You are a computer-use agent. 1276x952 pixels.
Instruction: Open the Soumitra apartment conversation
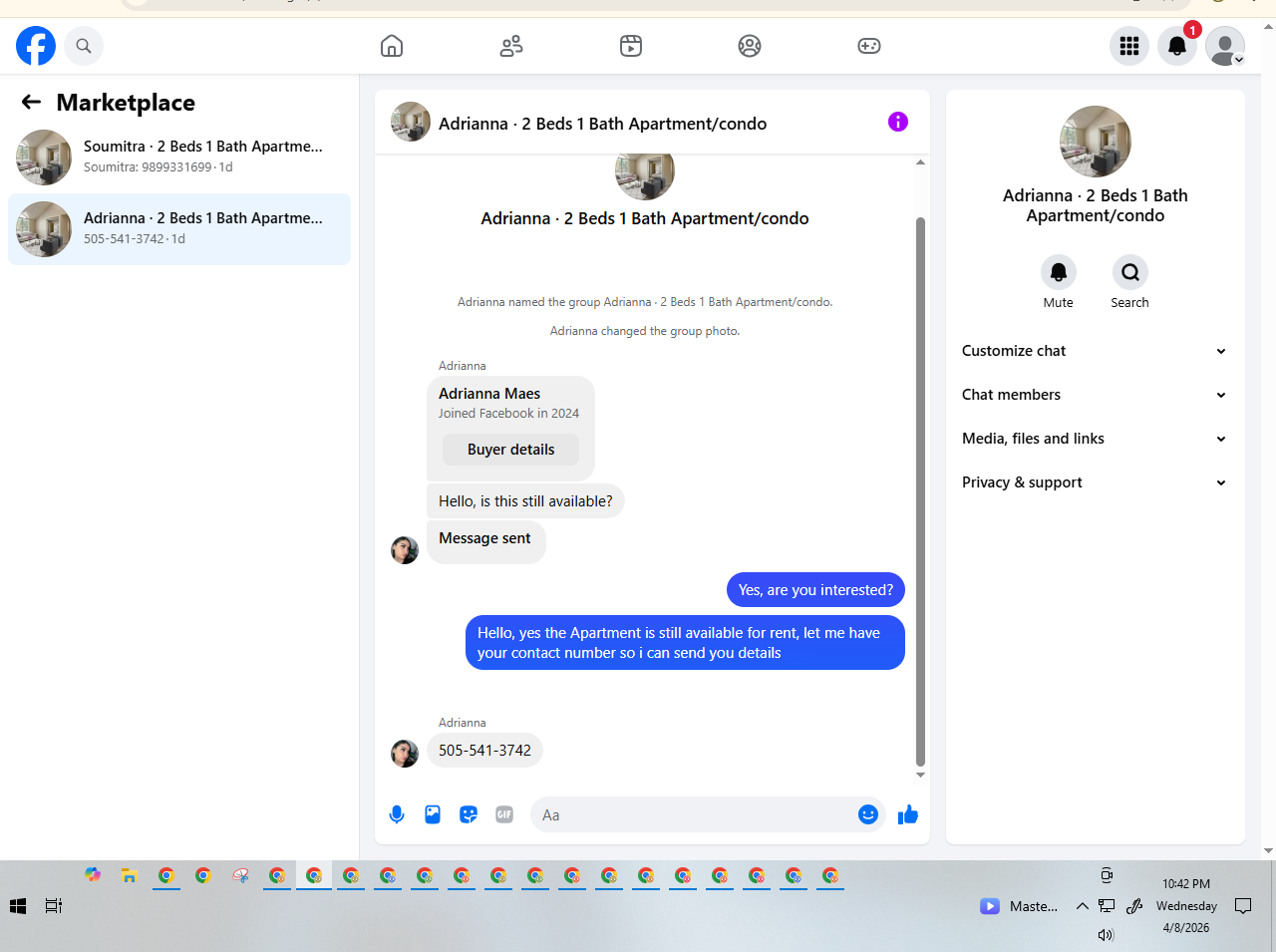[179, 157]
